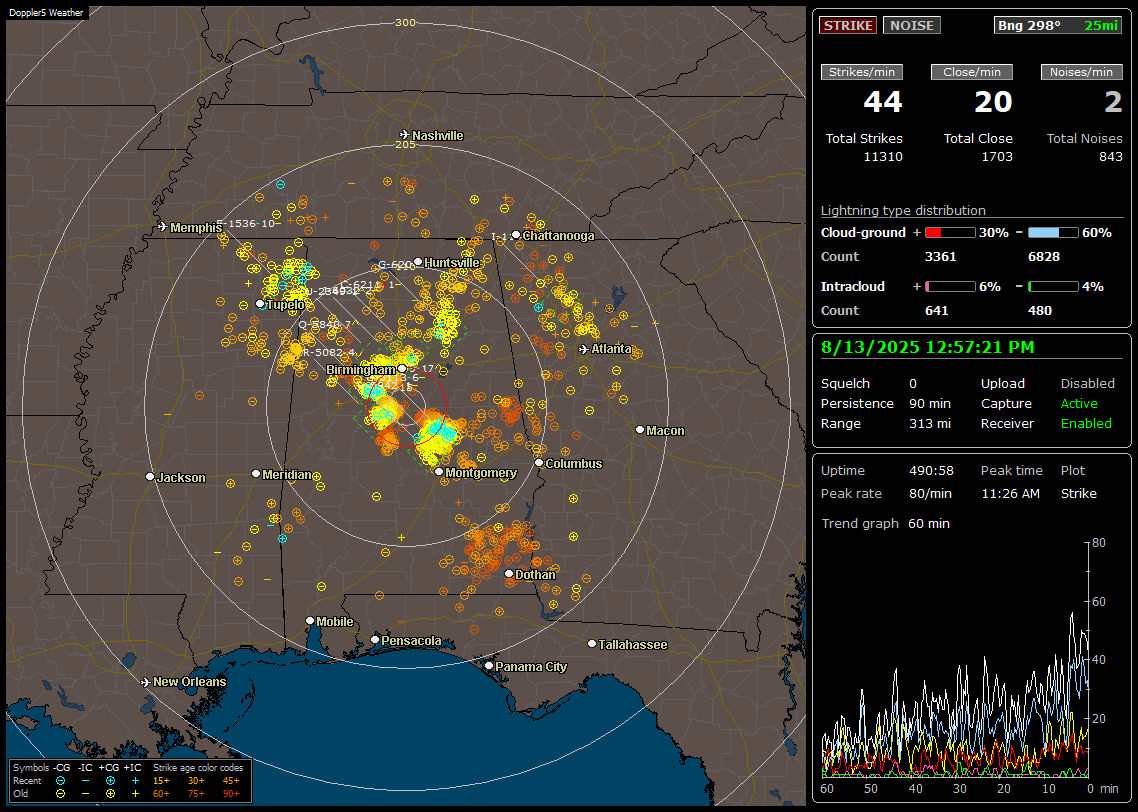Click the Atlanta airport plane icon
The image size is (1138, 812).
pos(584,349)
